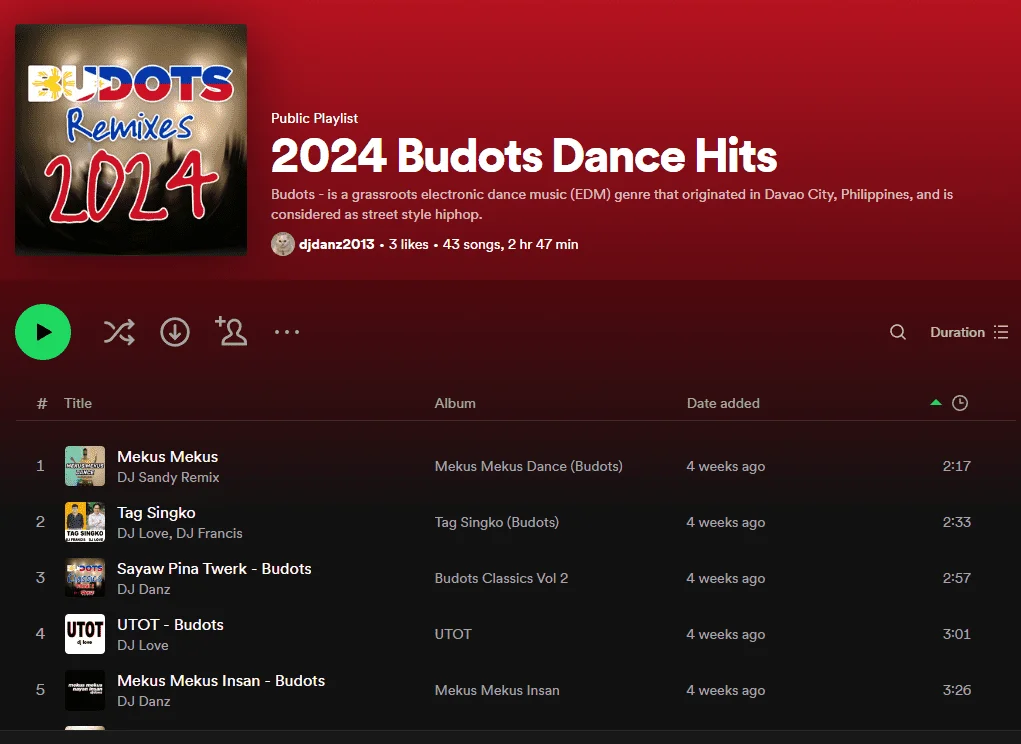
Task: Select the UTOT - Budots track title
Action: tap(171, 624)
